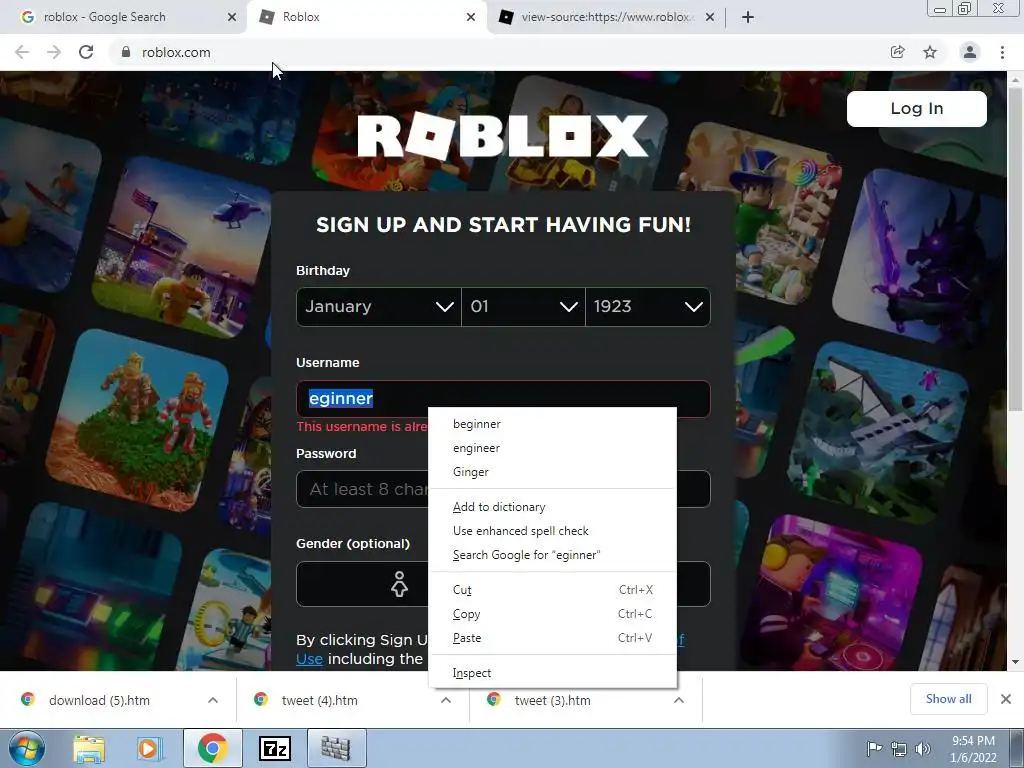Click the scrollbar down arrow
1024x768 pixels.
[x=1016, y=662]
